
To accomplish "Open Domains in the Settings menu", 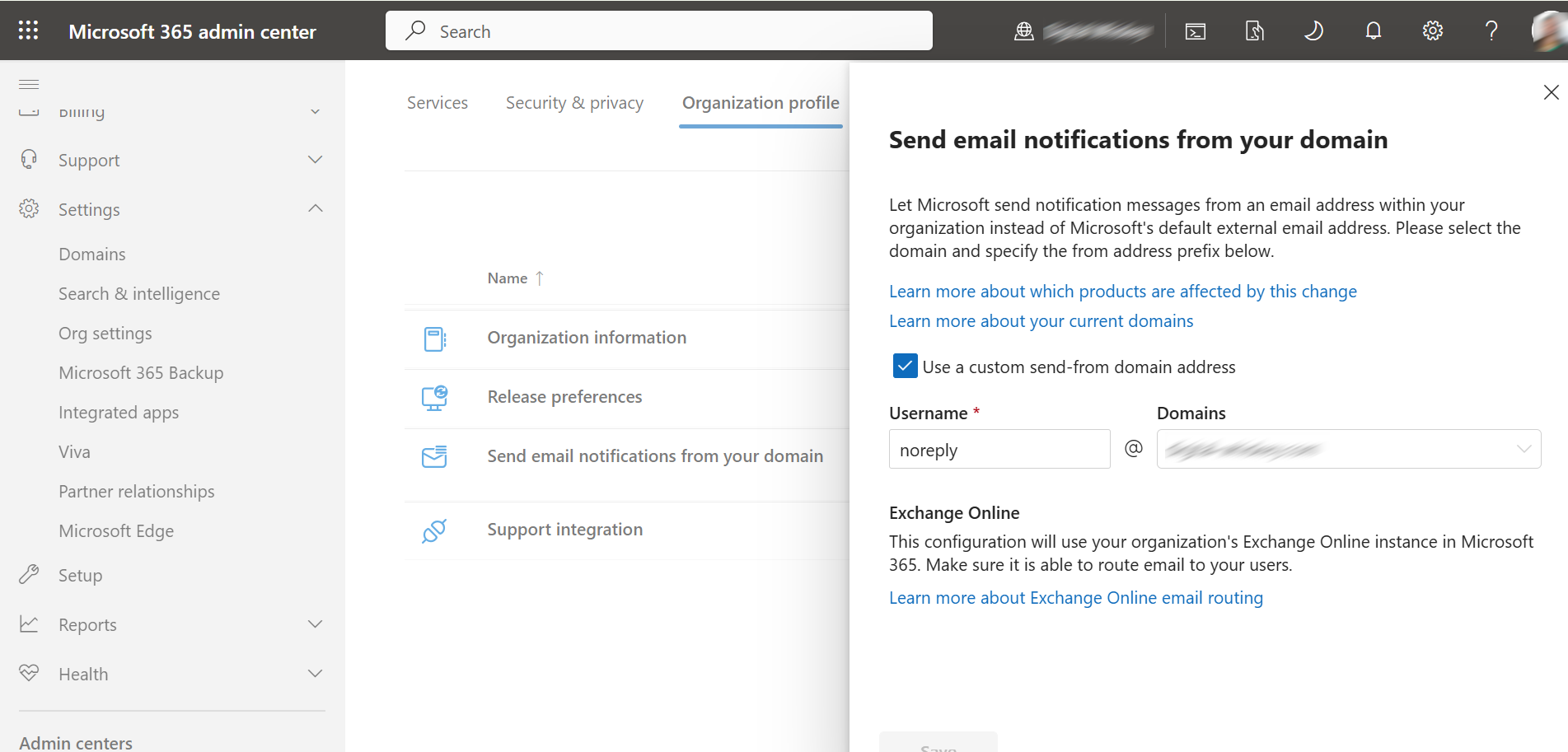I will click(92, 255).
